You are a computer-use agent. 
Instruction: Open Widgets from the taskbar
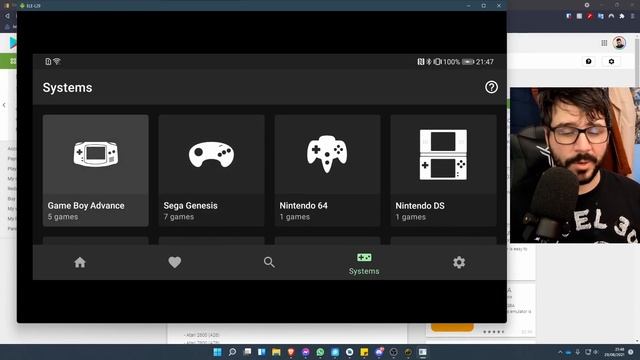pos(262,352)
